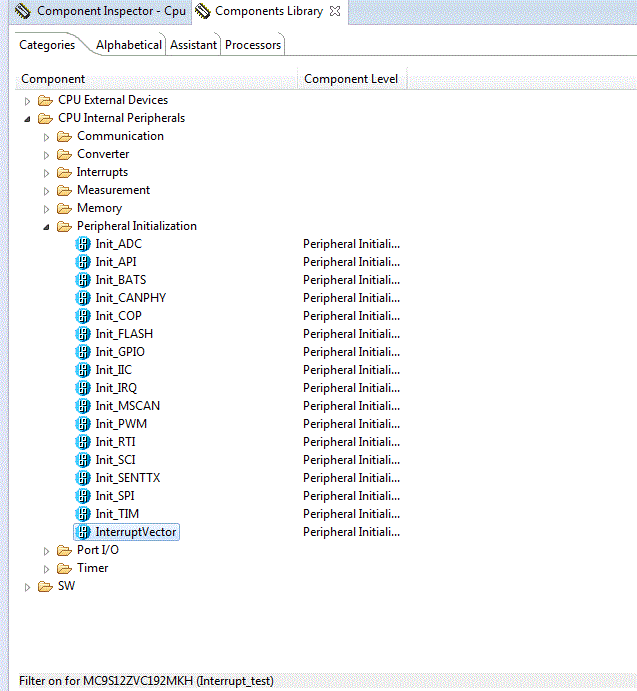637x691 pixels.
Task: Expand the Memory folder arrow
Action: click(46, 209)
